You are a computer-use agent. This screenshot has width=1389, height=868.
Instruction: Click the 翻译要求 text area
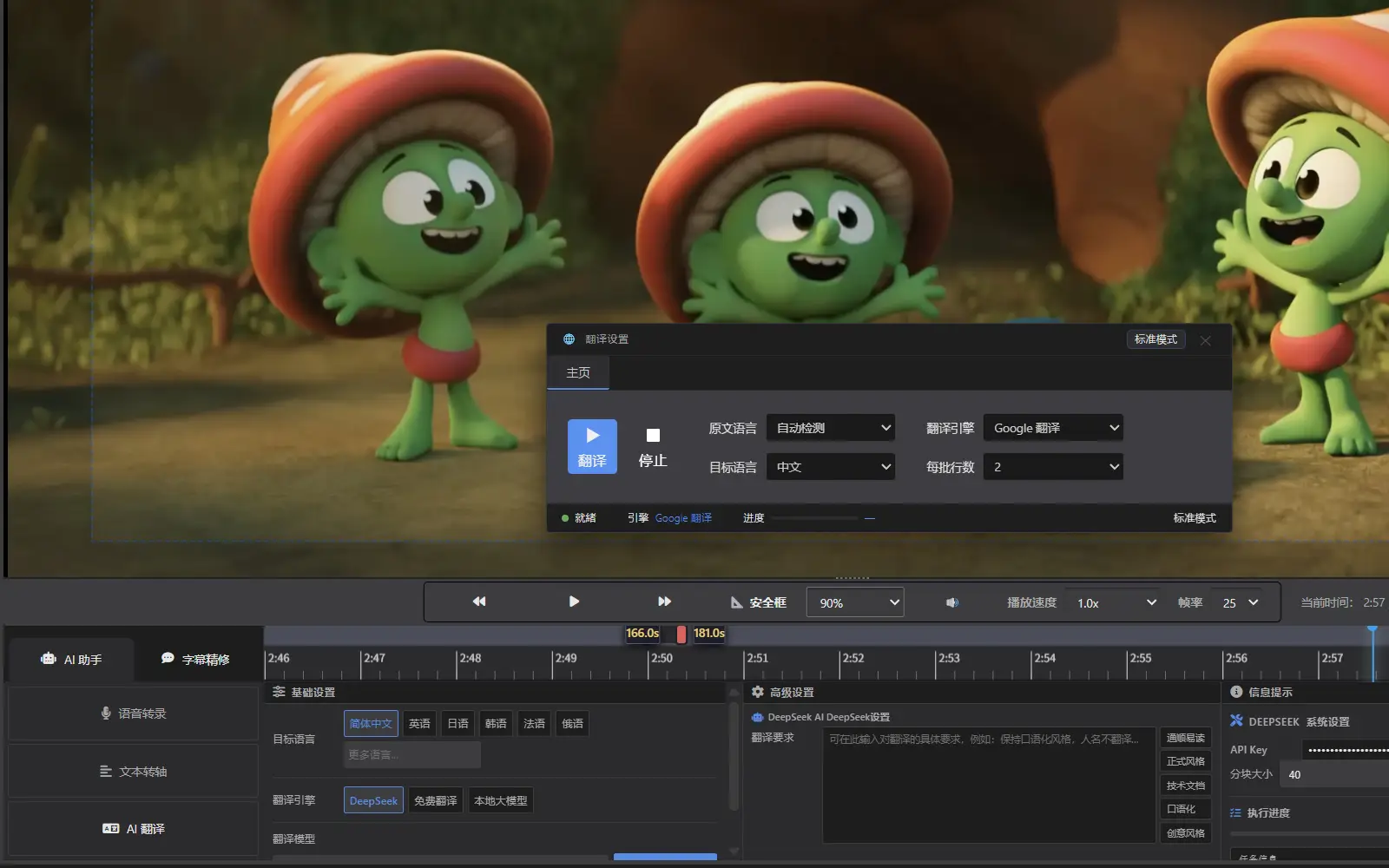coord(989,785)
